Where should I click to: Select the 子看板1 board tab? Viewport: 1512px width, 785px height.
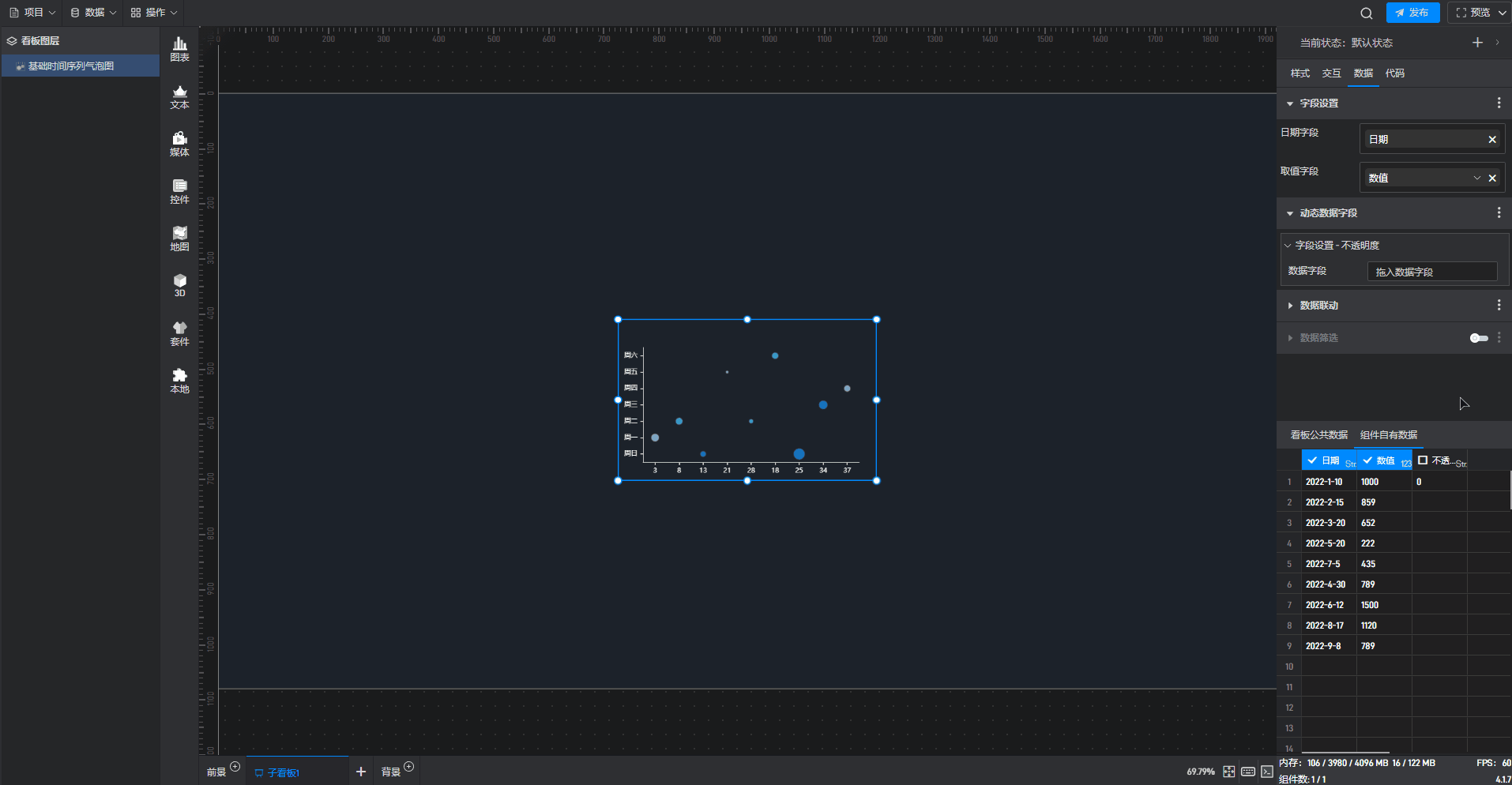(298, 772)
